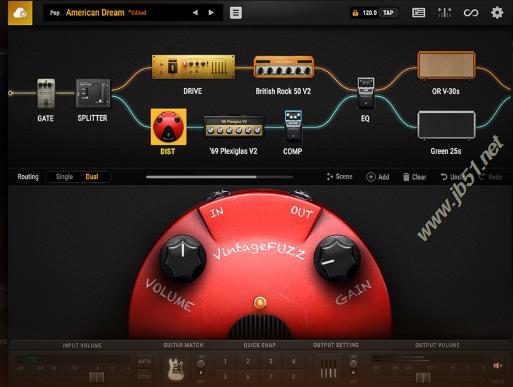Select the British Rock 50 V2 amp

pos(284,67)
